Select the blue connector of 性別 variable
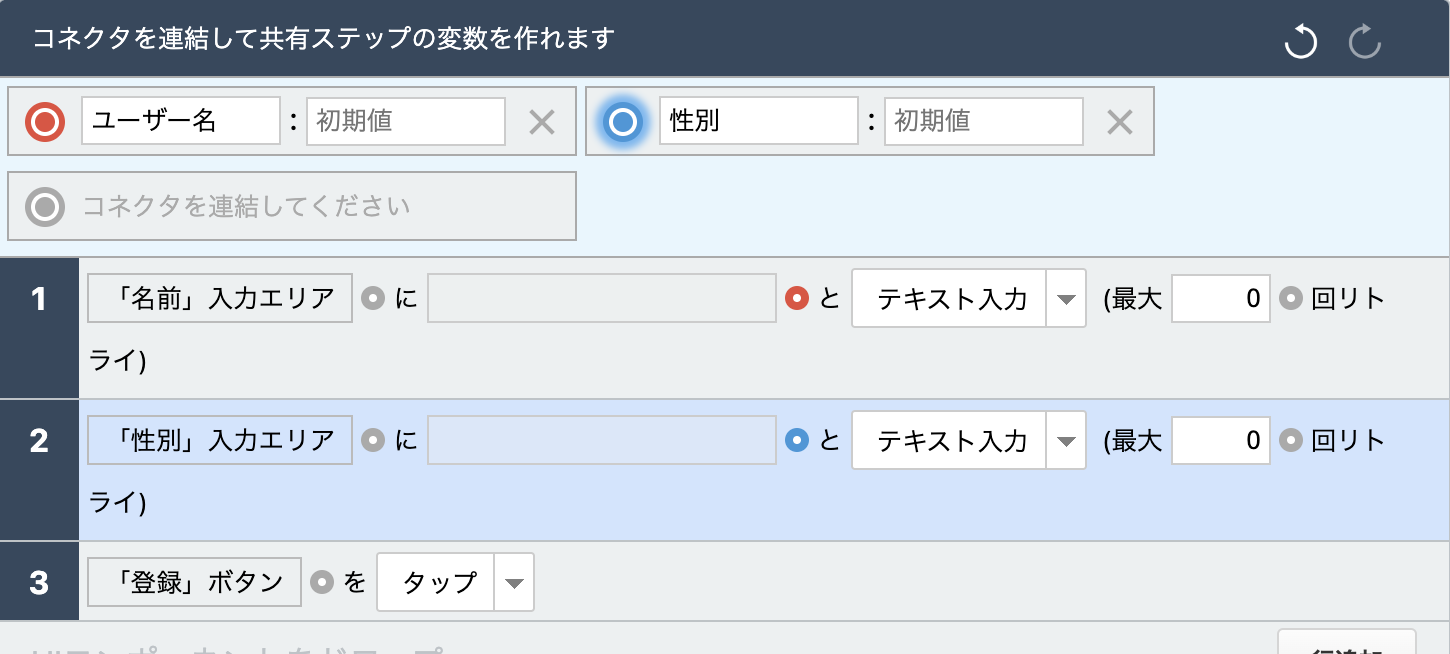 [623, 122]
